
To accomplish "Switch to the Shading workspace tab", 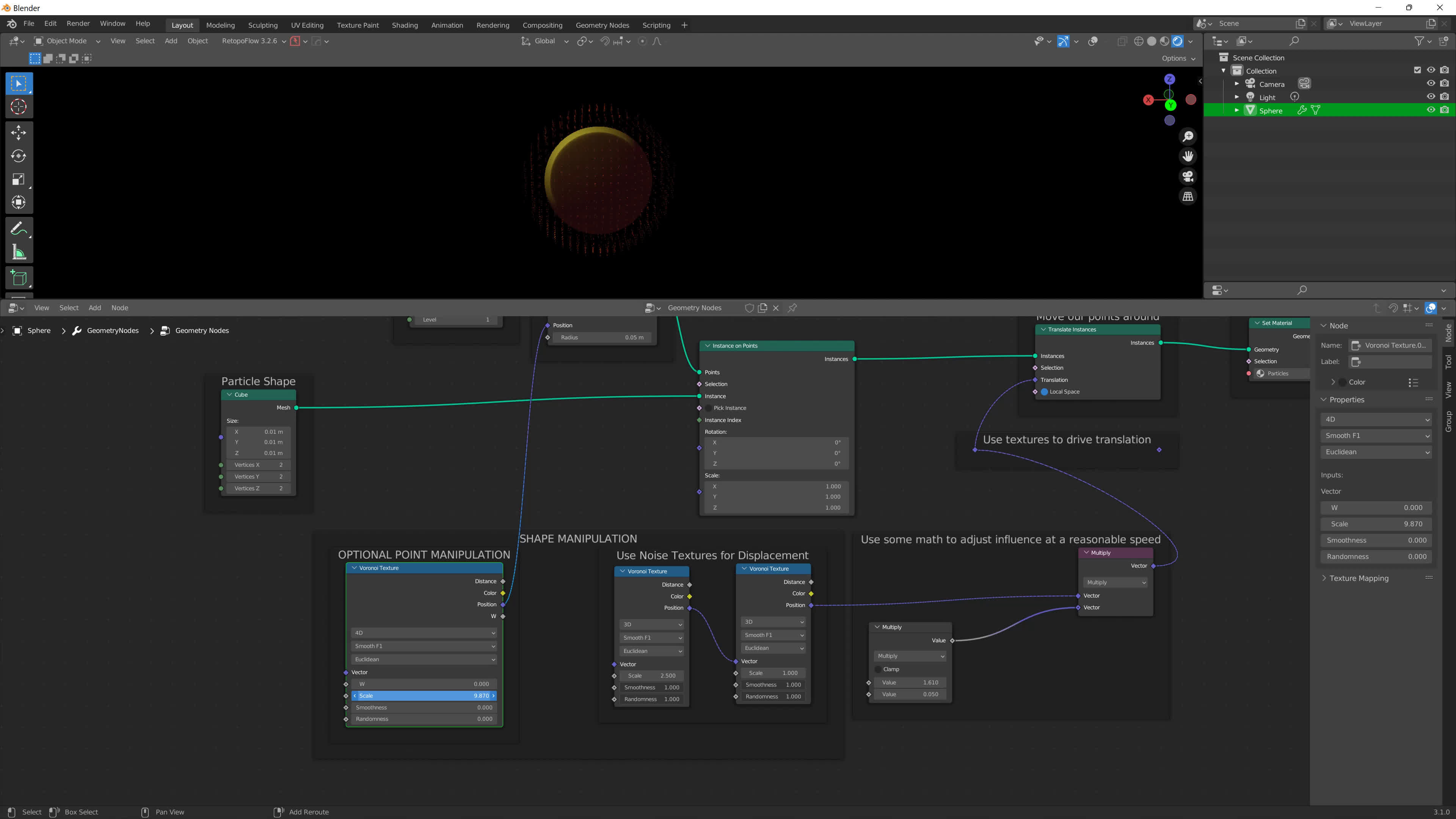I will [405, 25].
